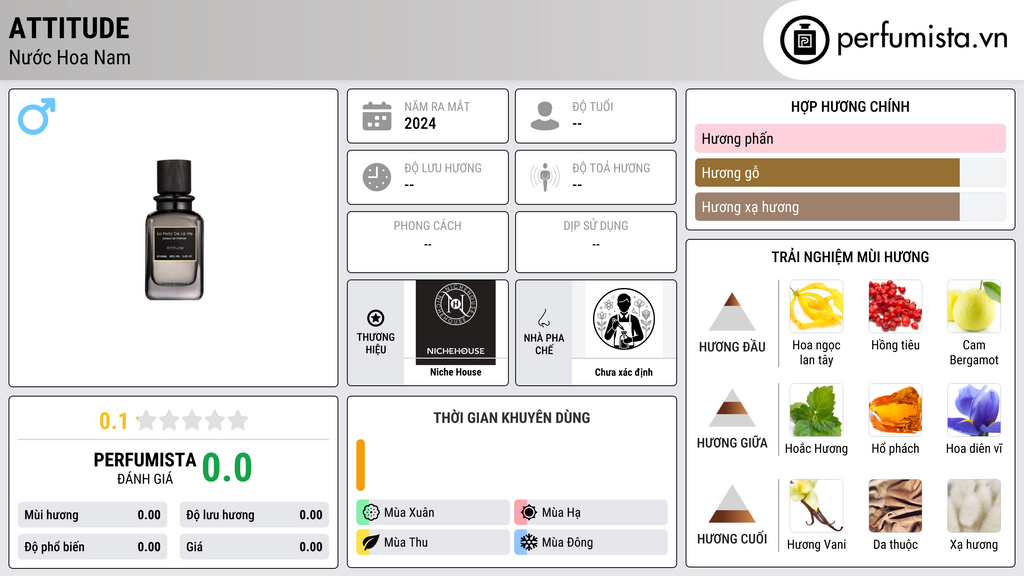Viewport: 1024px width, 576px height.
Task: Click the Mùa Hạ sun icon
Action: [x=529, y=512]
